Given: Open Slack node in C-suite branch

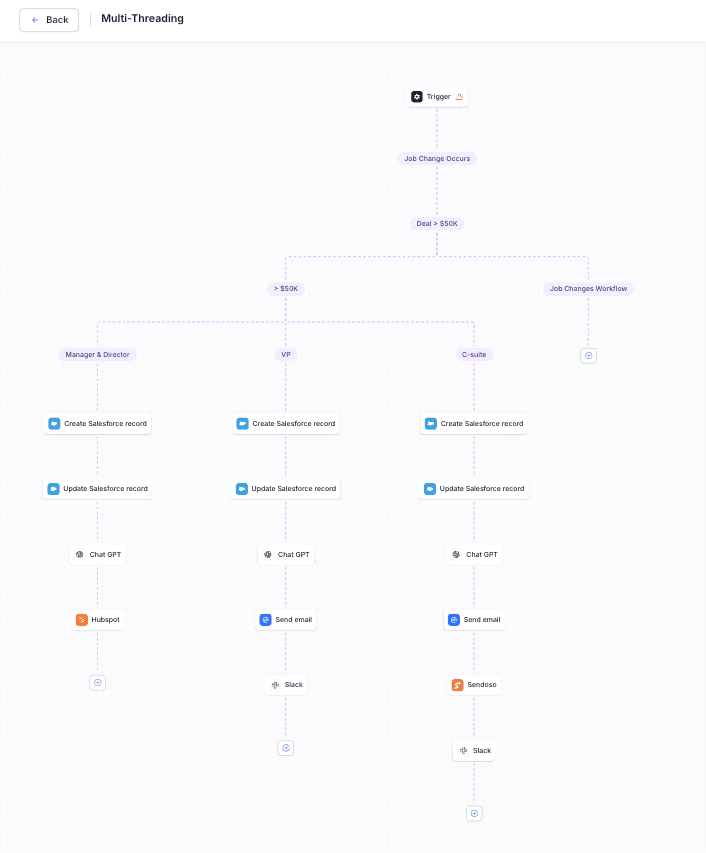Looking at the screenshot, I should click(474, 751).
